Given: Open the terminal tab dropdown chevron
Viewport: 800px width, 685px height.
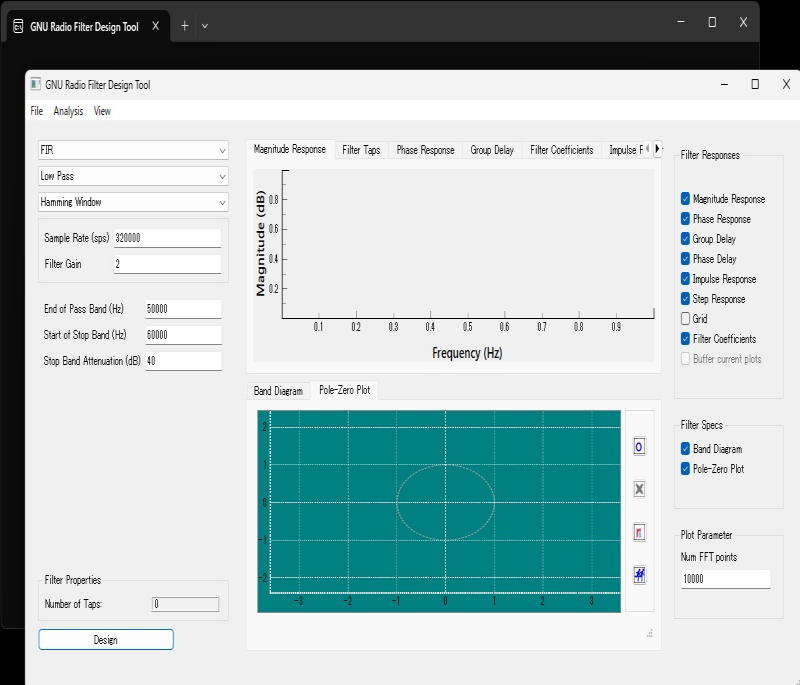Looking at the screenshot, I should [x=205, y=26].
